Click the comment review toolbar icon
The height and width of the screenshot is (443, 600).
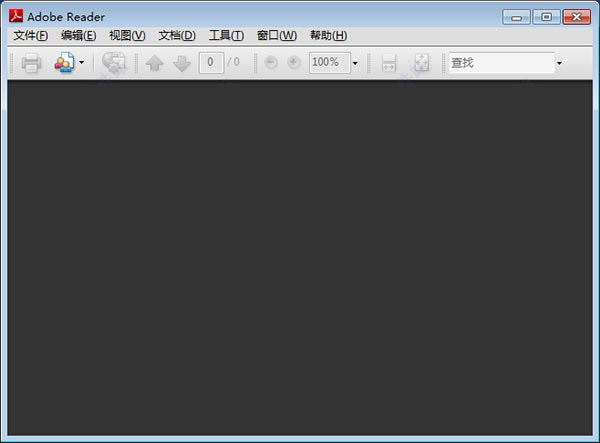(x=114, y=62)
